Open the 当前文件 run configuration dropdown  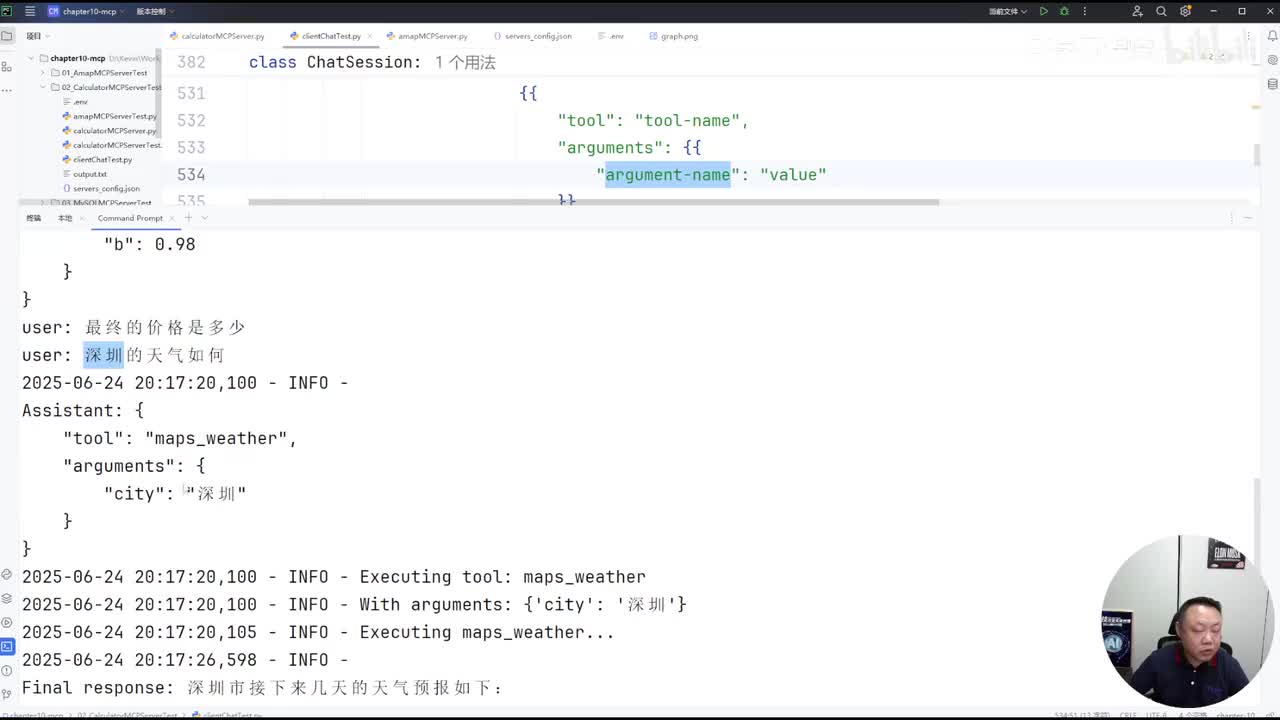[1006, 11]
